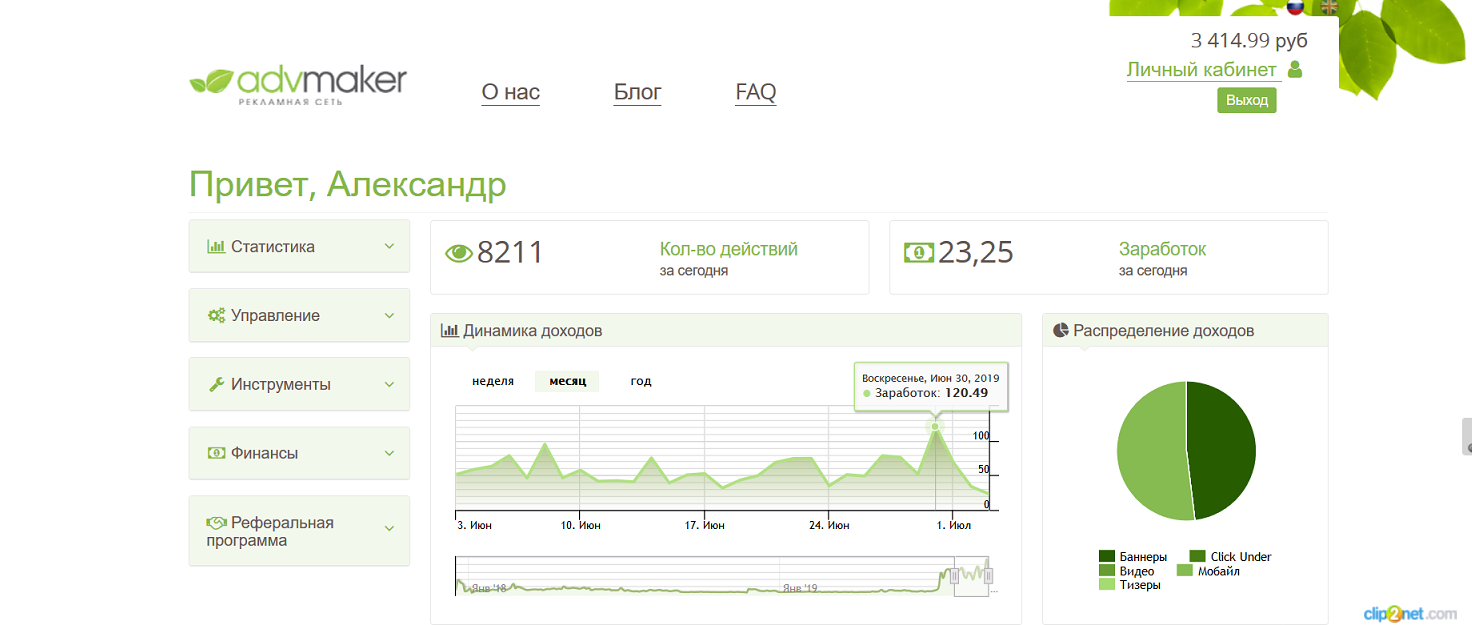Screen dimensions: 1472x625
Task: Open the Личный кабинет link
Action: click(x=1202, y=70)
